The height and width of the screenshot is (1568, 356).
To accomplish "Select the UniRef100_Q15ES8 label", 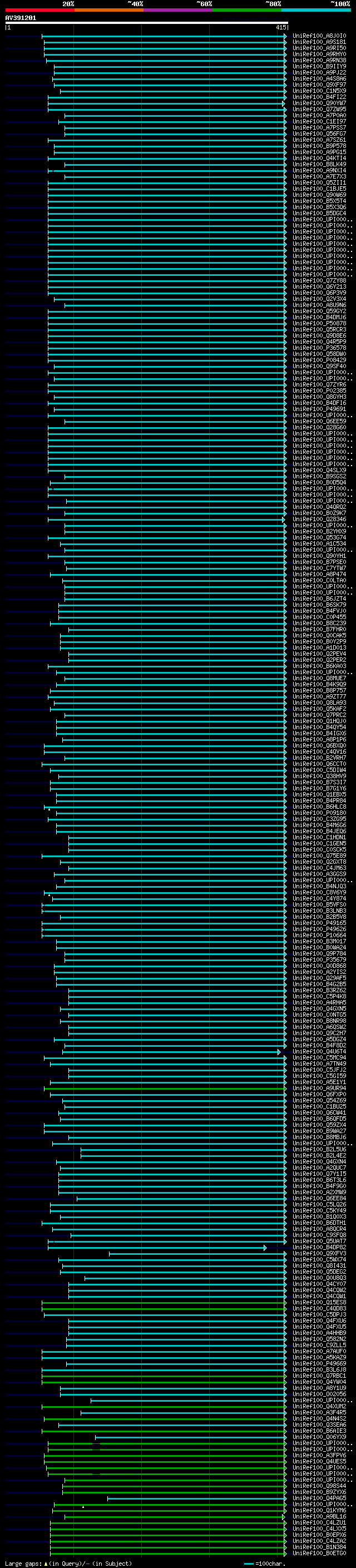I will coord(319,1303).
